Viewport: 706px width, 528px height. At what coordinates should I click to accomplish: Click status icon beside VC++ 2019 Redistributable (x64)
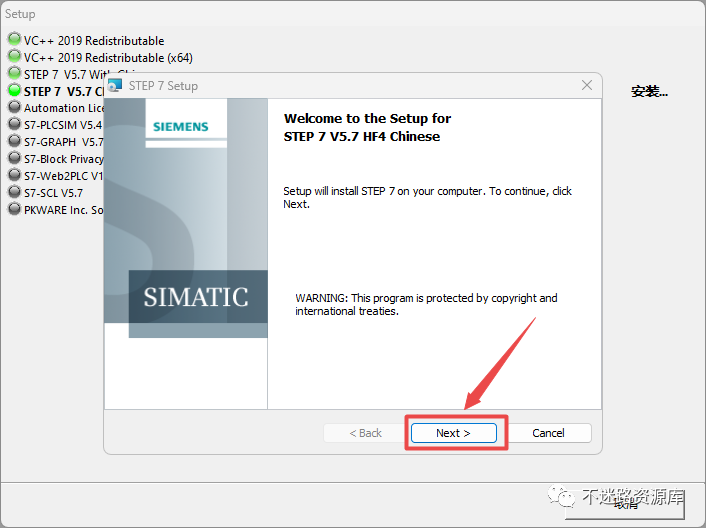[14, 56]
